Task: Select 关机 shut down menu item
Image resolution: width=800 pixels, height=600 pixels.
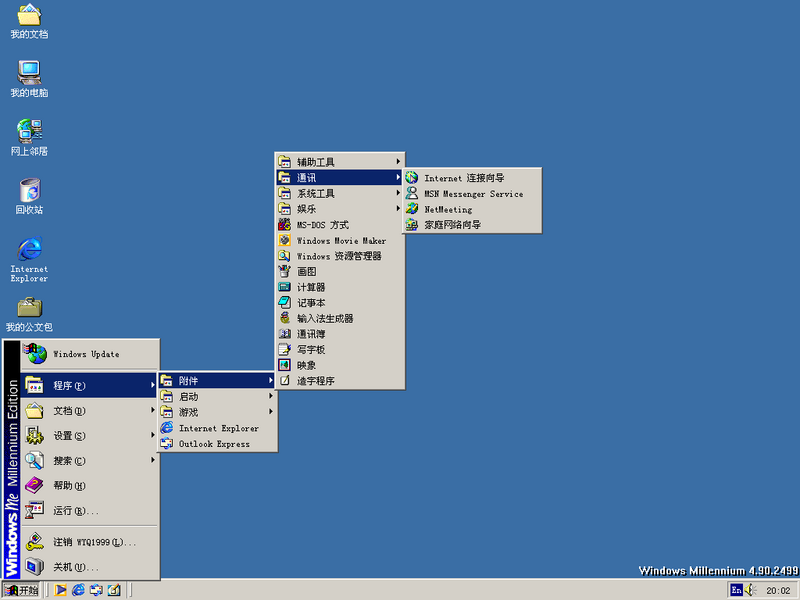Action: (90, 567)
